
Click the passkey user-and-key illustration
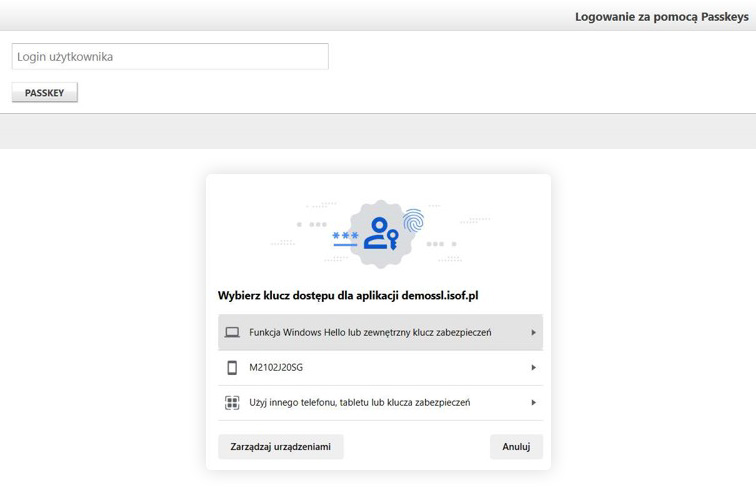point(380,234)
